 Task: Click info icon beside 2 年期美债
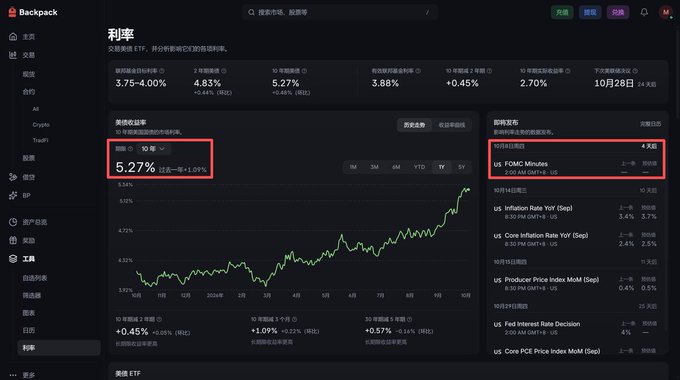click(224, 71)
